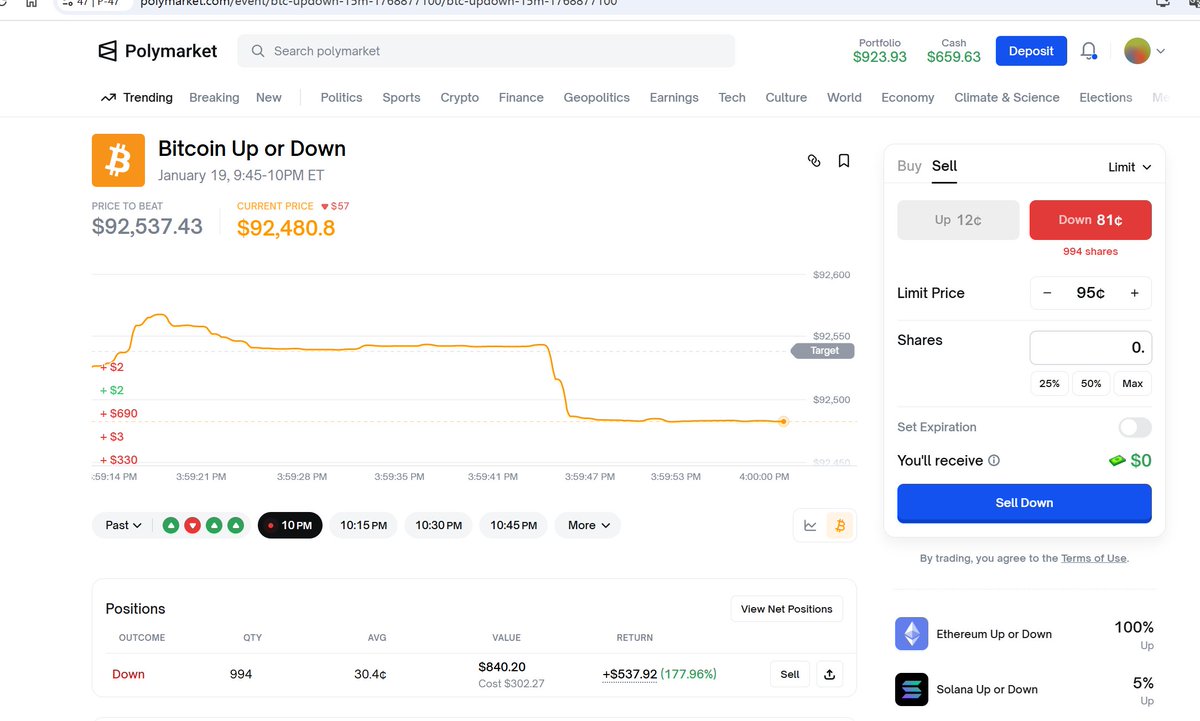Click the first green past result icon
The image size is (1200, 721).
[x=171, y=525]
